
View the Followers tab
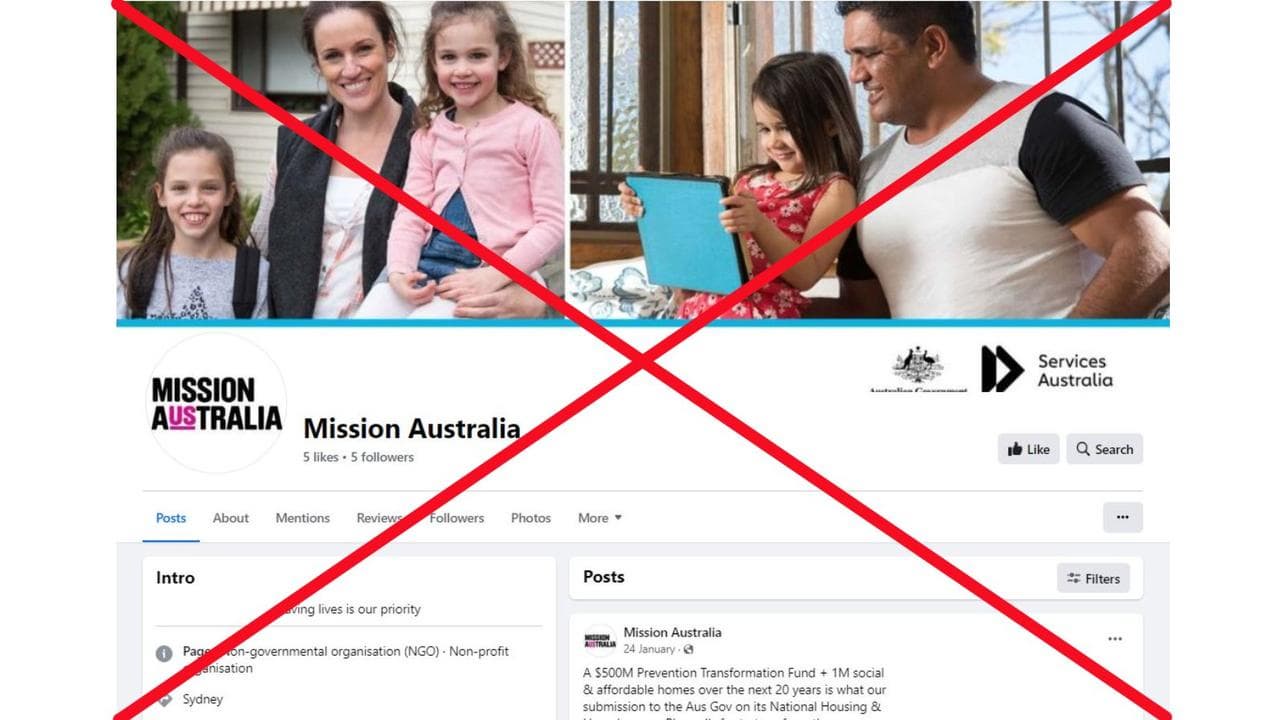point(457,518)
